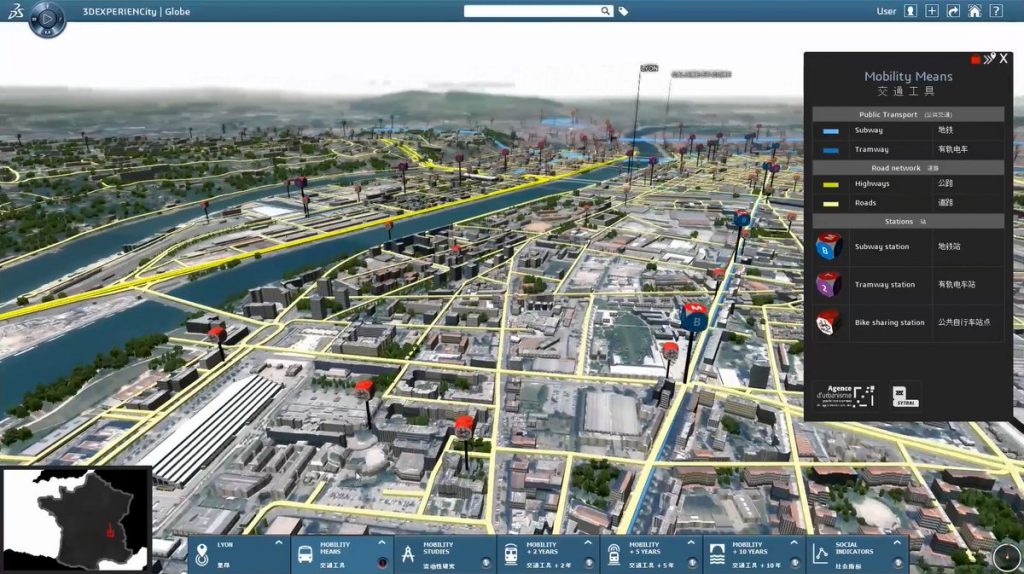Click the pin arrows icon in panel
This screenshot has height=574, width=1024.
point(989,59)
